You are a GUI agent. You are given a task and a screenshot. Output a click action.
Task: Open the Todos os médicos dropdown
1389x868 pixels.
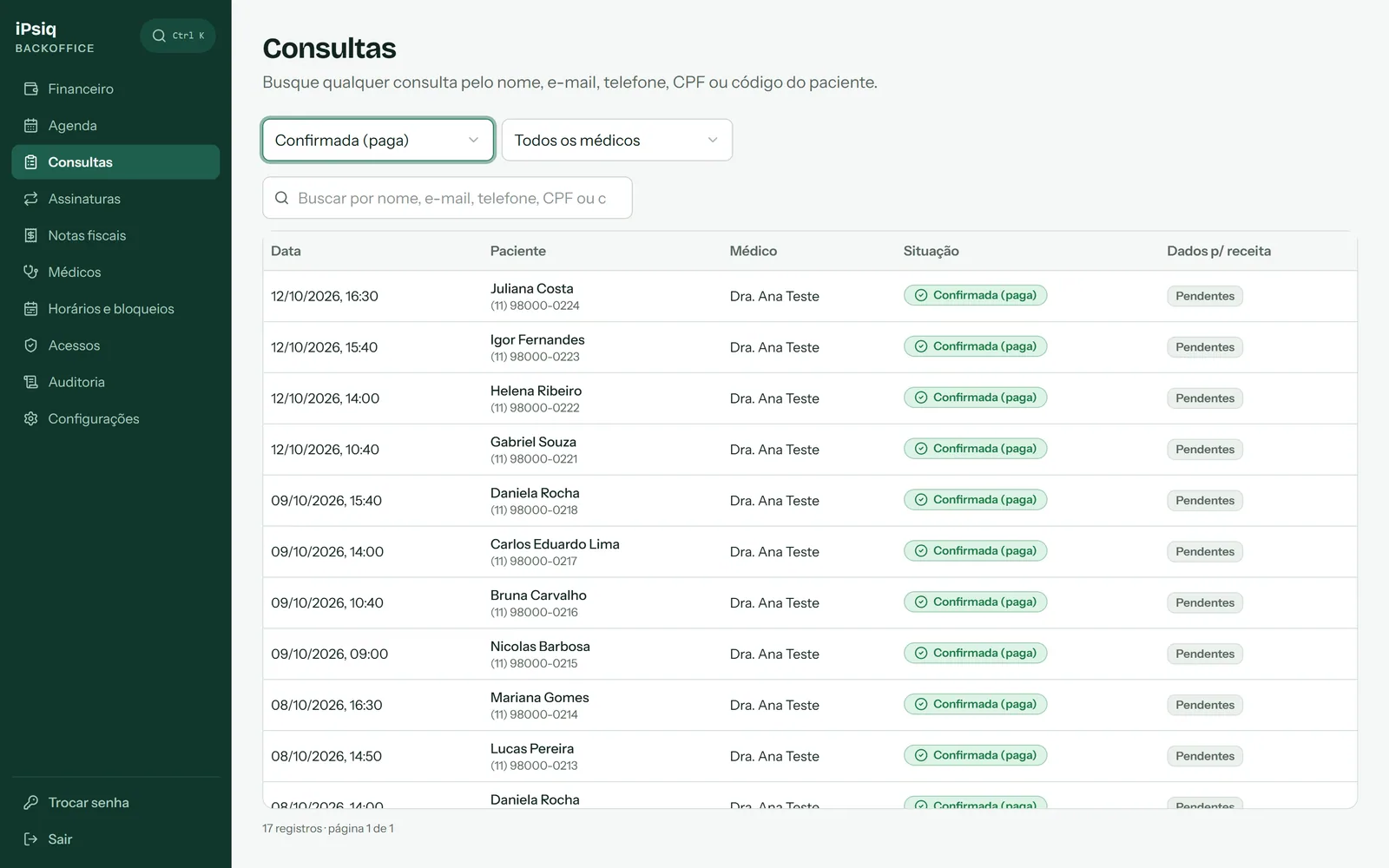[x=617, y=140]
